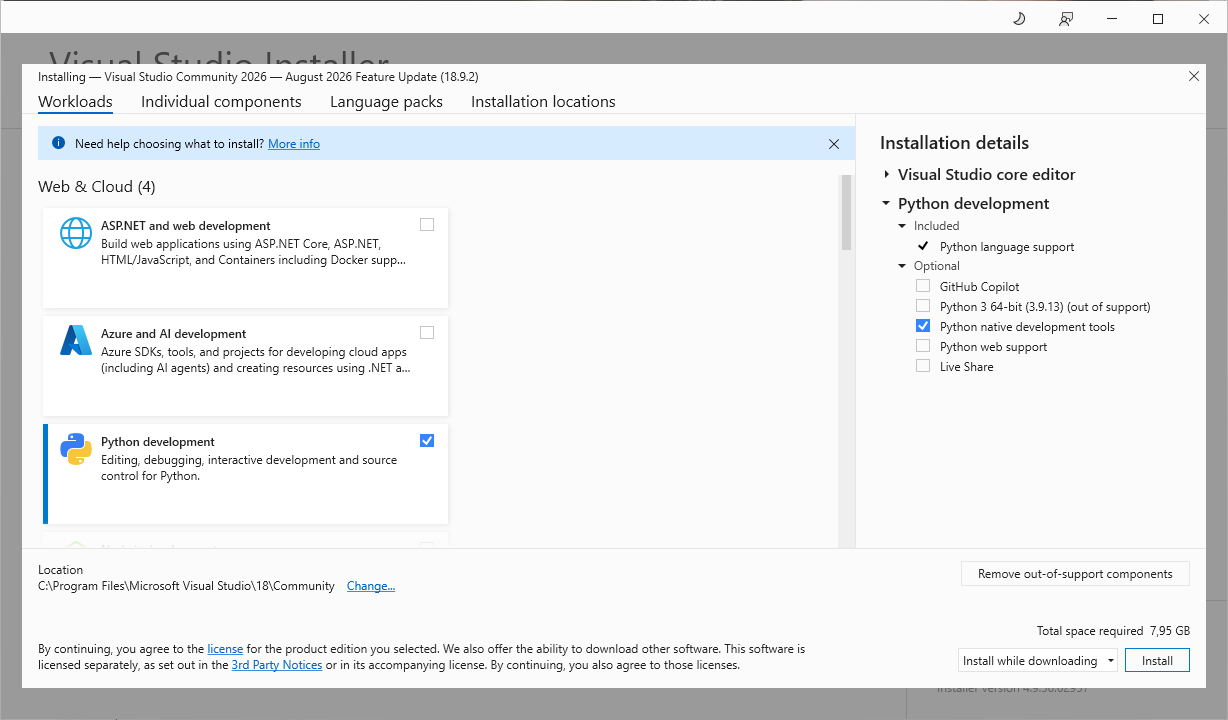Viewport: 1228px width, 720px height.
Task: Enable Python 3 64-bit (3.9.13) component
Action: coord(923,306)
